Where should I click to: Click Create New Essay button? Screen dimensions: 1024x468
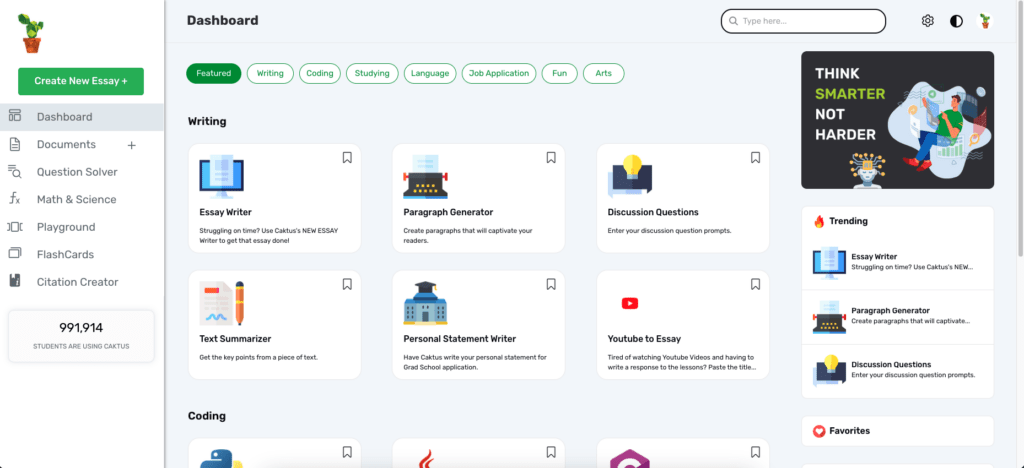(81, 81)
